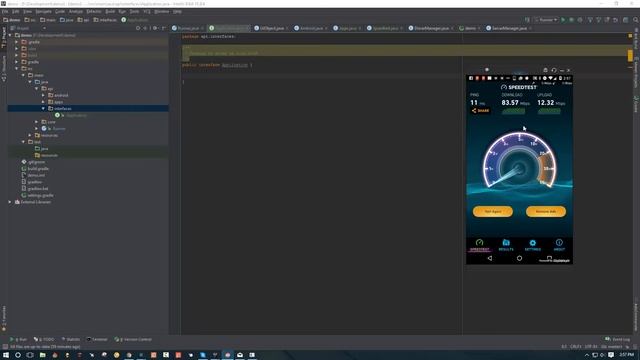Click the interfaces breadcrumb in the navigation bar
640x360 pixels.
tap(105, 20)
